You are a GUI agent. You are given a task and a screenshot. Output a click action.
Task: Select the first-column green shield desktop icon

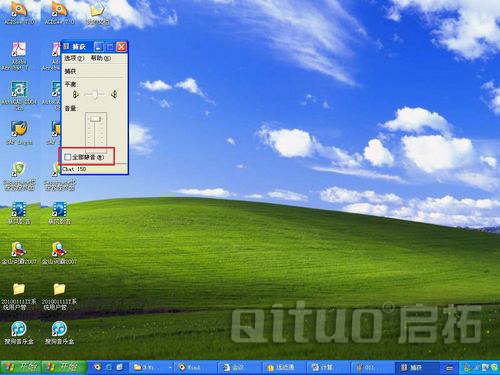pyautogui.click(x=19, y=176)
